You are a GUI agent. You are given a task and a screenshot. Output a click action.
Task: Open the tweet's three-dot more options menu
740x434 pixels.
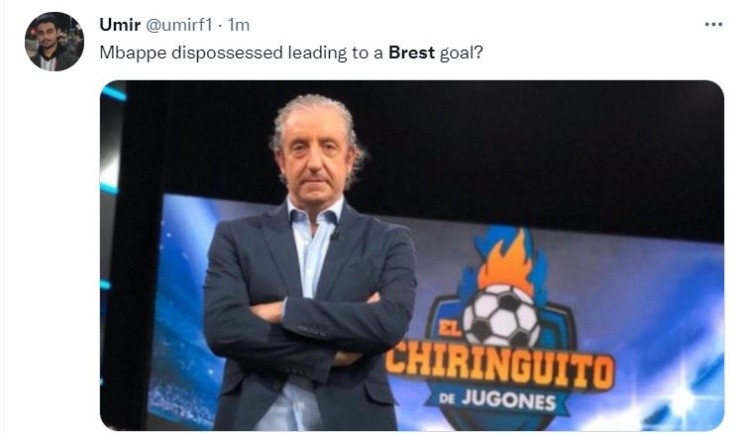[x=713, y=25]
